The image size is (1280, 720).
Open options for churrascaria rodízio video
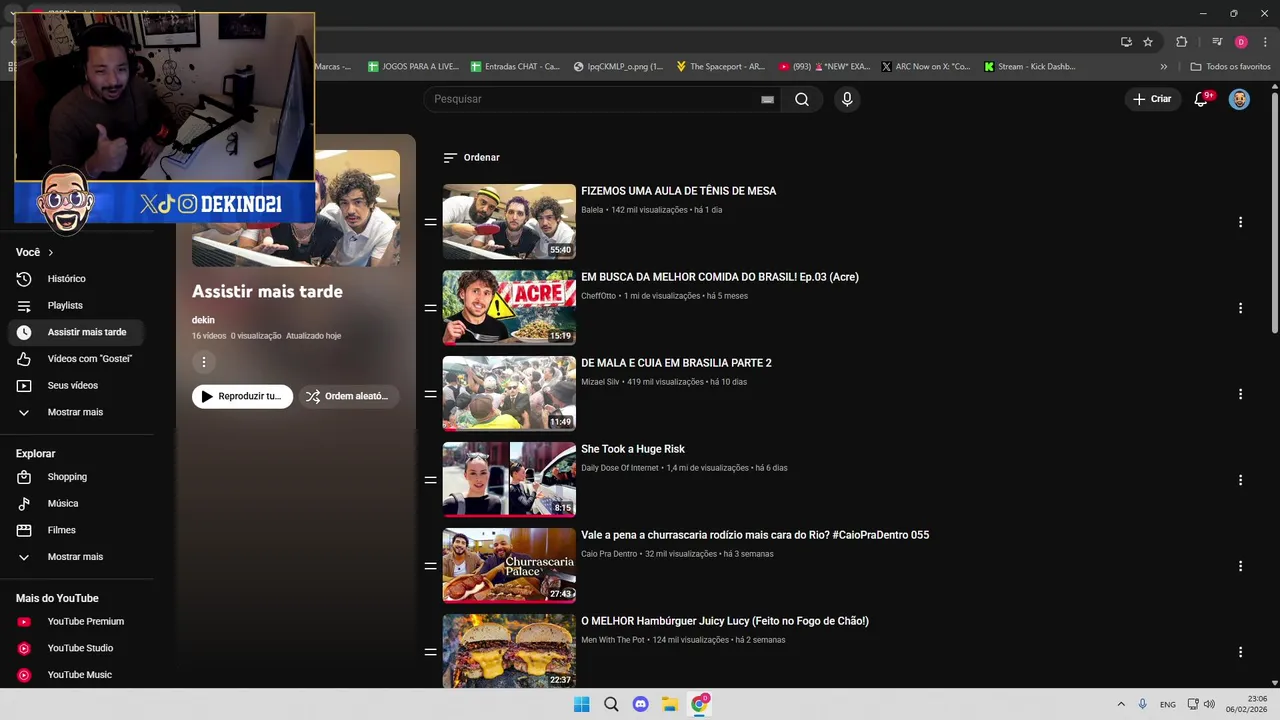[x=1240, y=566]
